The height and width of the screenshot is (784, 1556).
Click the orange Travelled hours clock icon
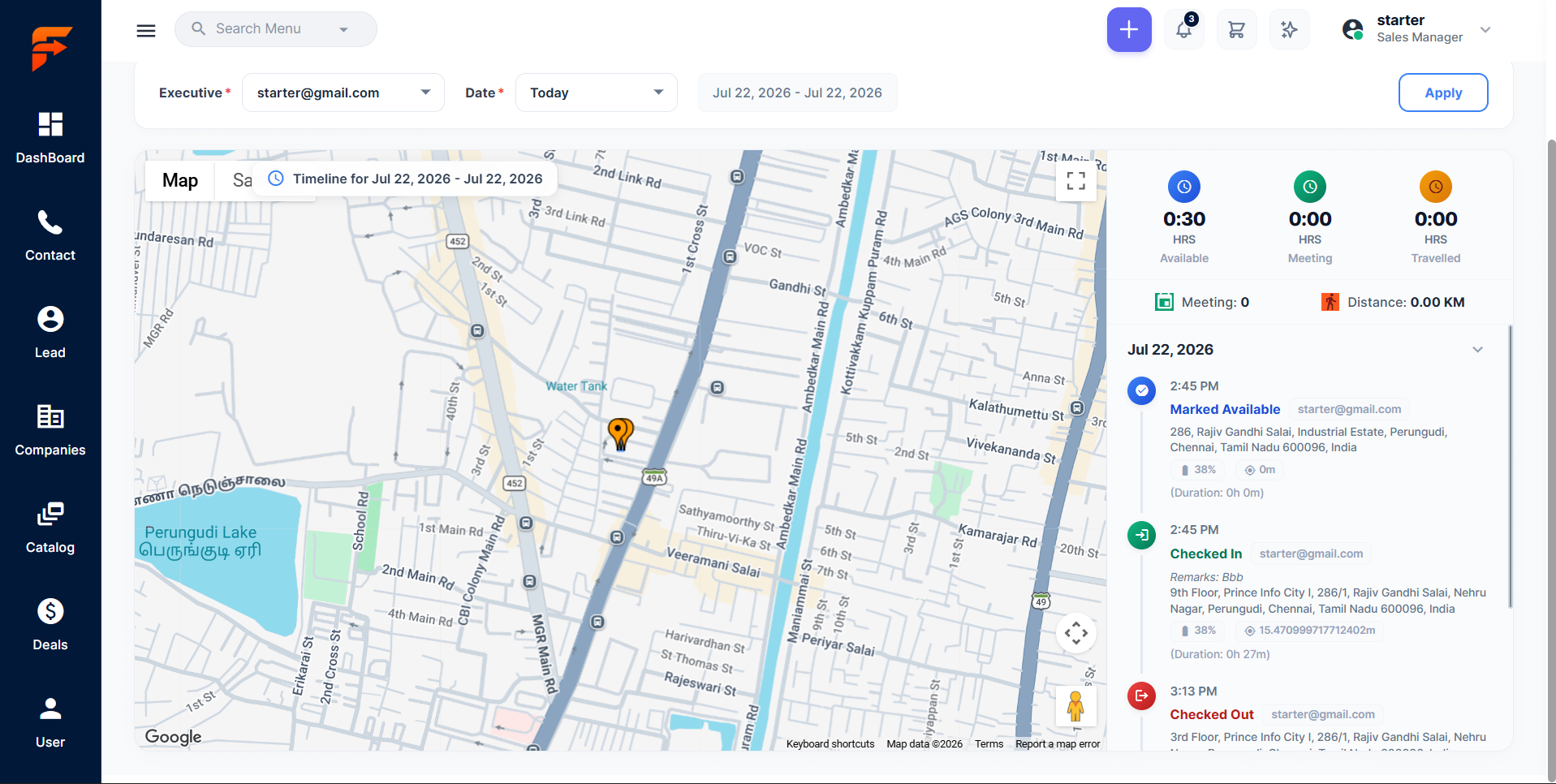[1436, 187]
